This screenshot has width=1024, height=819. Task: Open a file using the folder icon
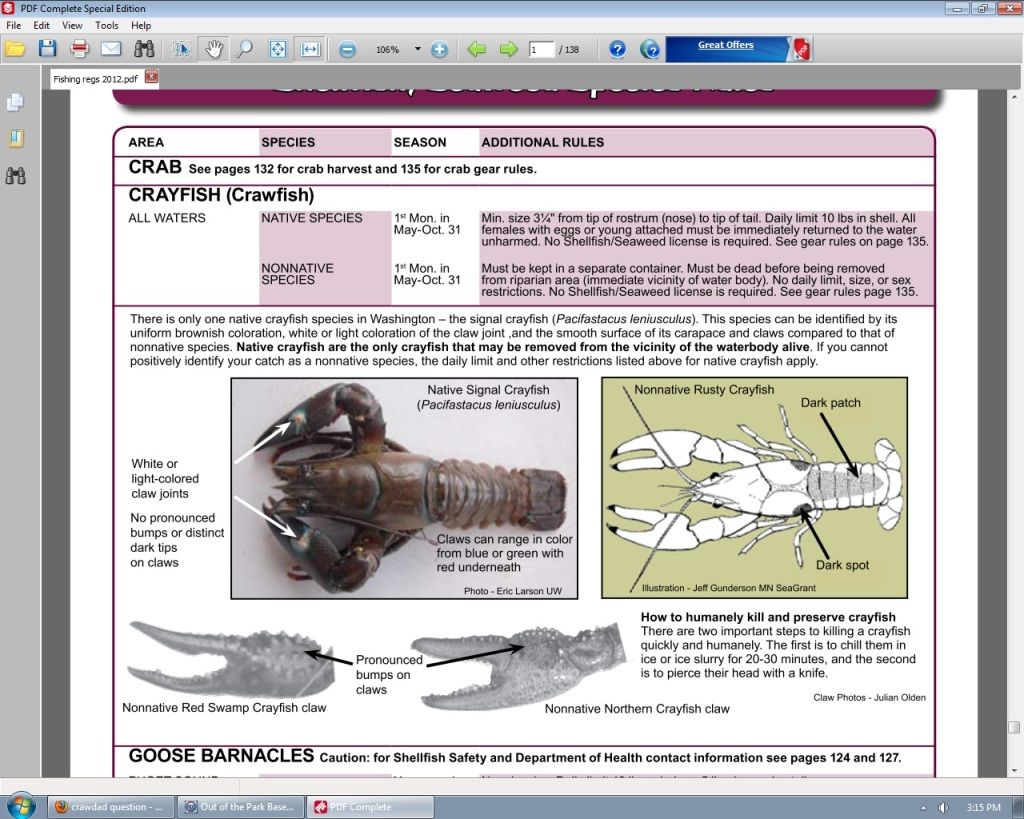coord(14,49)
